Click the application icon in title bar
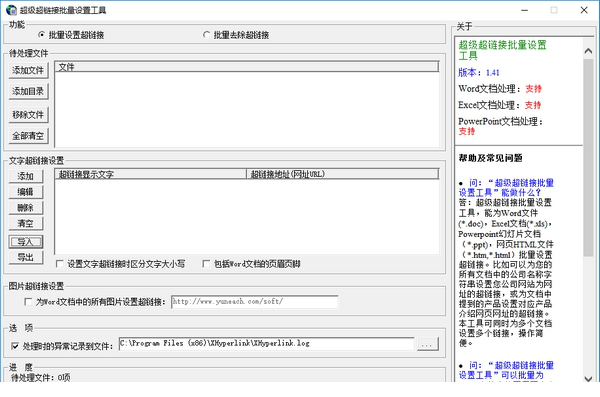Viewport: 600px width, 397px height. point(11,10)
